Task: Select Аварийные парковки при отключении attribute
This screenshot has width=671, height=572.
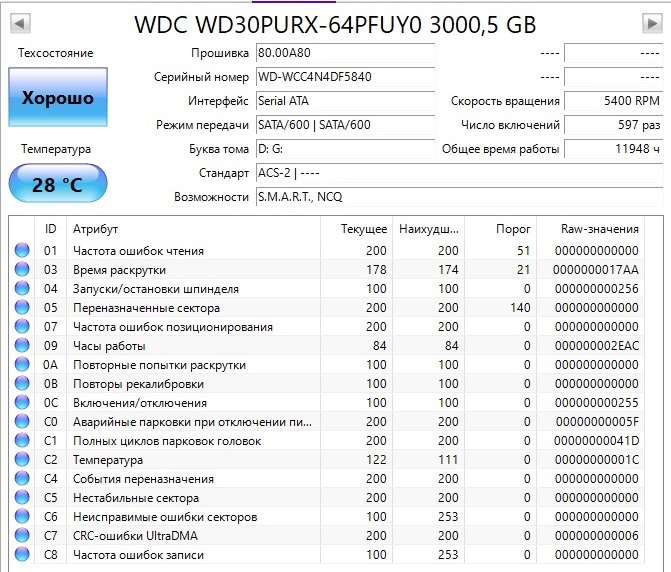Action: click(192, 422)
